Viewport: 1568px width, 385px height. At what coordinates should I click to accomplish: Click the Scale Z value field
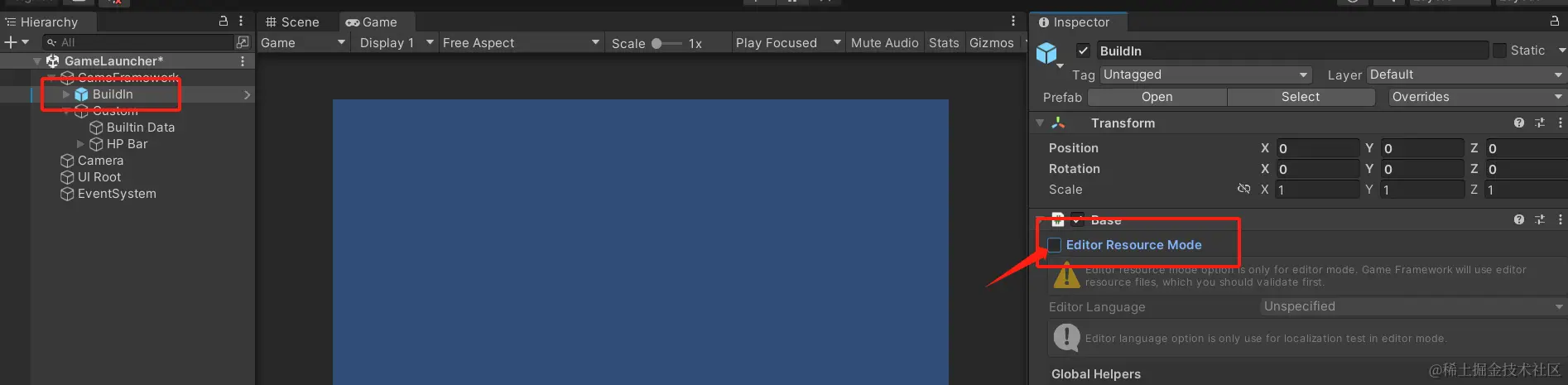(1527, 190)
